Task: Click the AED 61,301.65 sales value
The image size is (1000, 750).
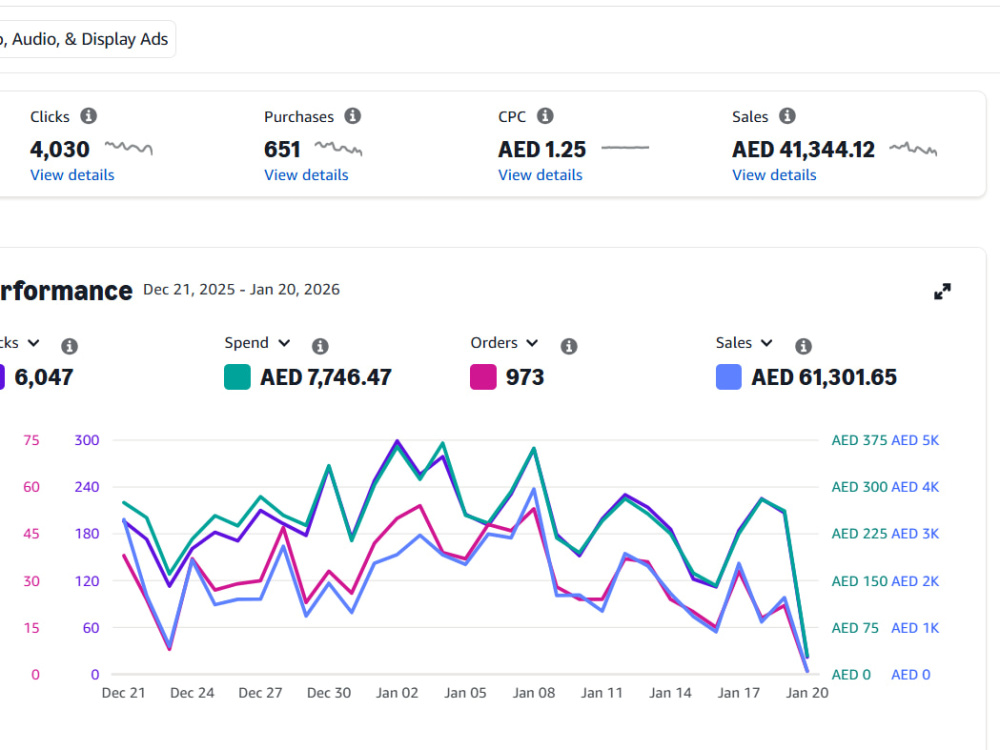Action: coord(824,377)
